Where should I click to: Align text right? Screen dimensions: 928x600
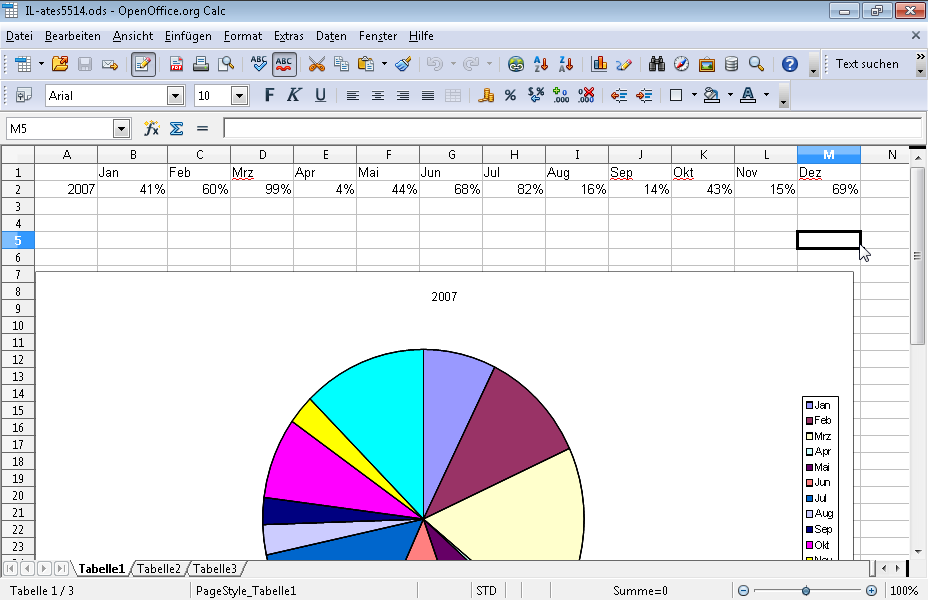point(403,95)
